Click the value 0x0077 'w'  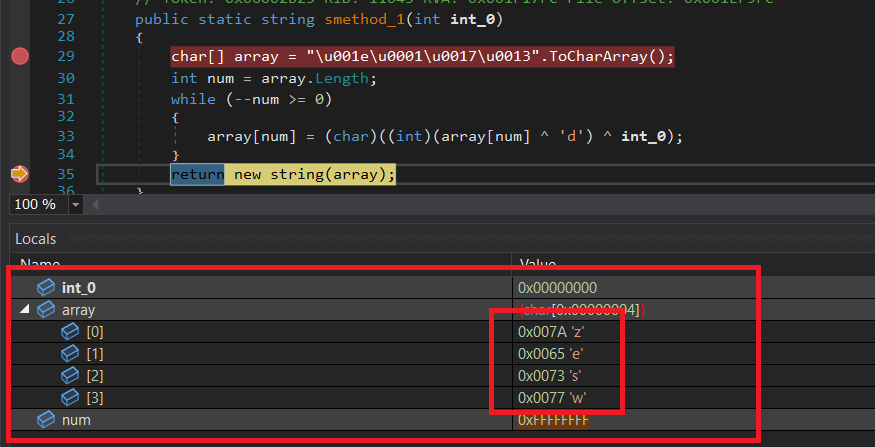(552, 398)
